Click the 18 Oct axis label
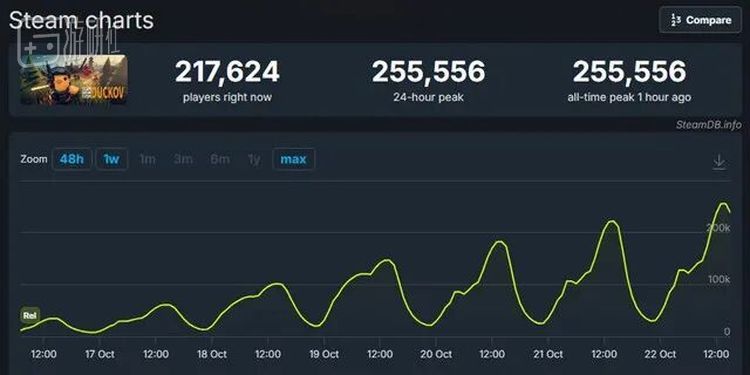 click(211, 354)
